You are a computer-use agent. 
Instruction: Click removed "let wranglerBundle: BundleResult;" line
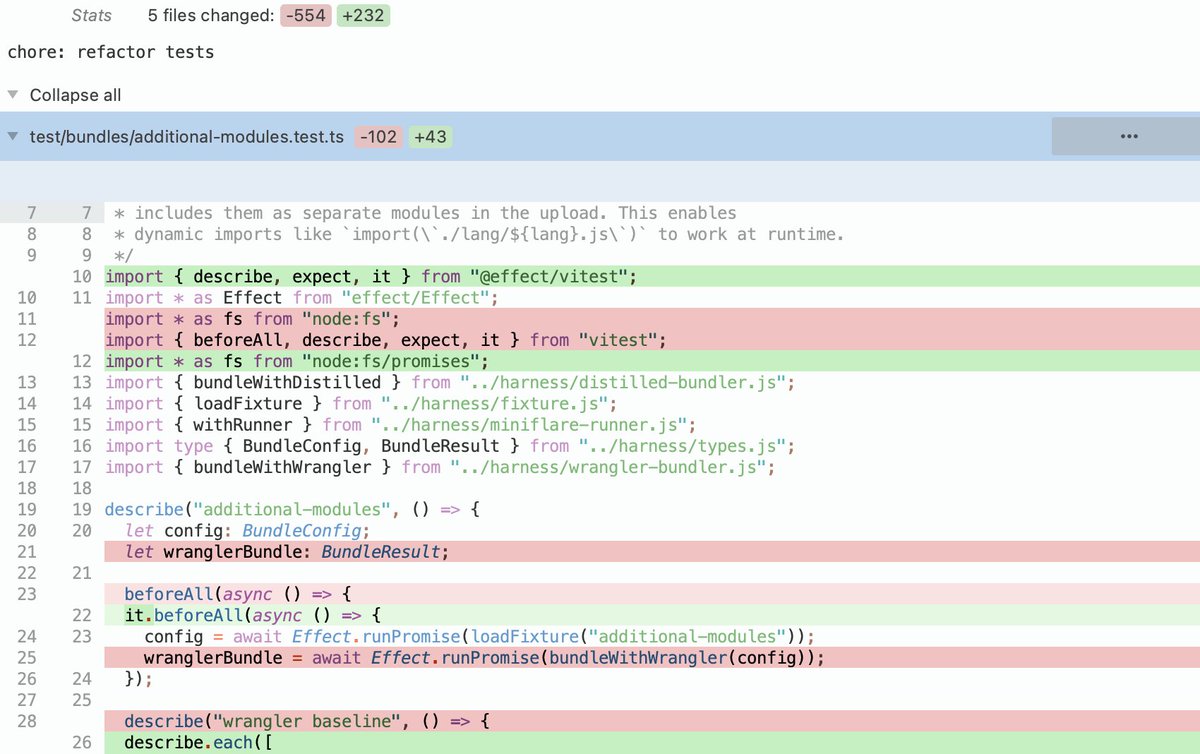pyautogui.click(x=652, y=552)
